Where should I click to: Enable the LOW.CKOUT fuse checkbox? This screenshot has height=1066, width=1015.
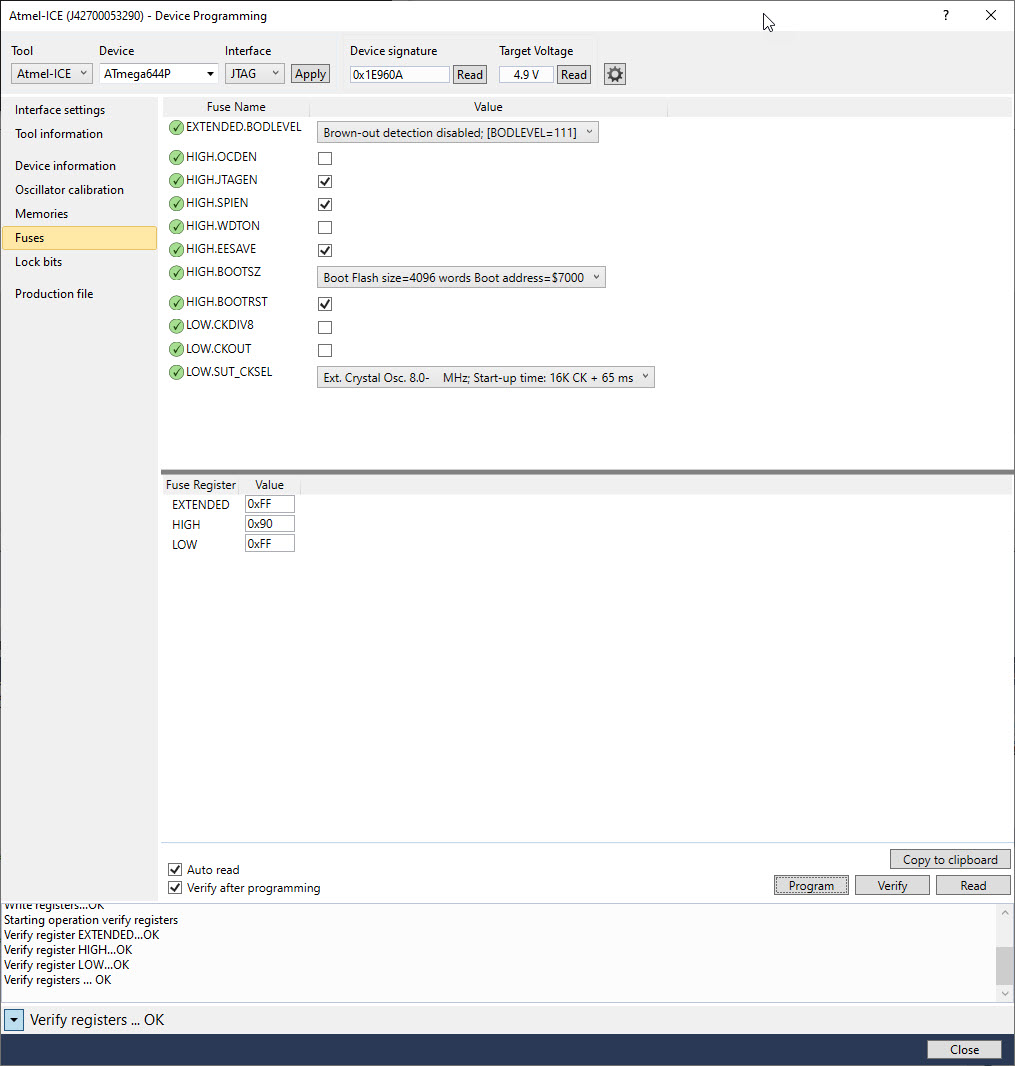click(x=325, y=351)
